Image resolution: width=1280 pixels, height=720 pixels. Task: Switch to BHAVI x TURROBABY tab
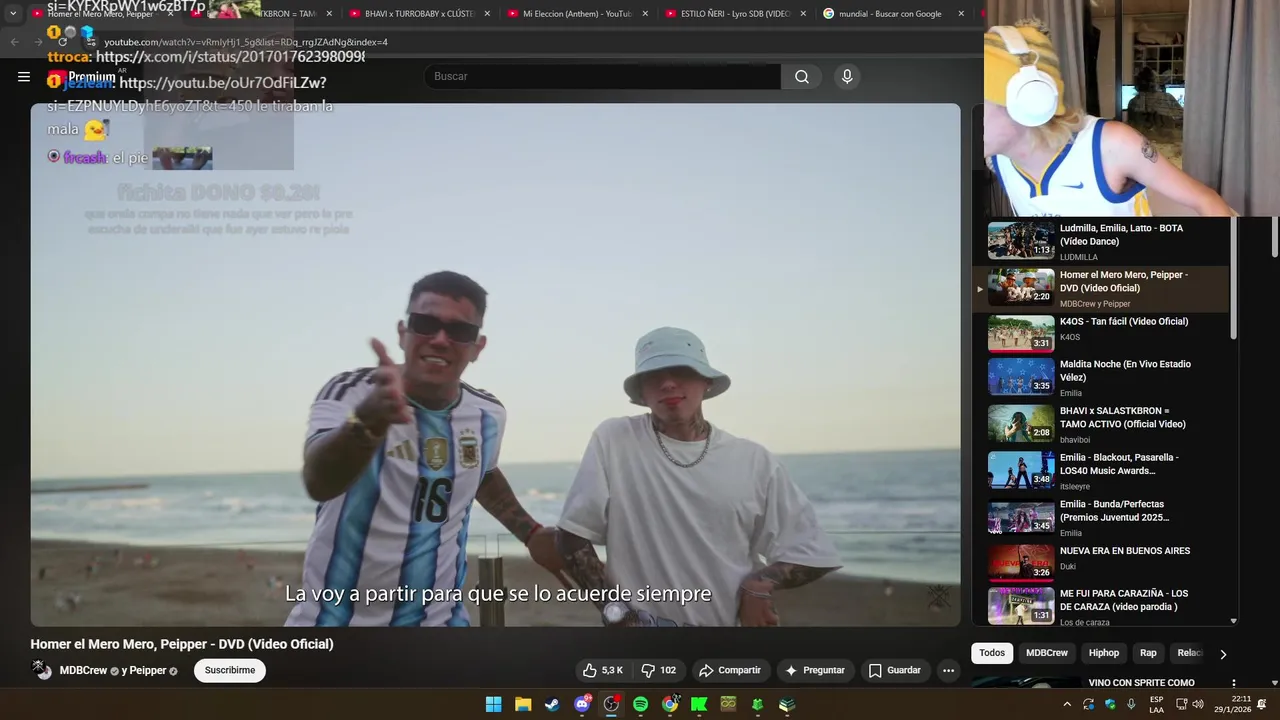[419, 14]
